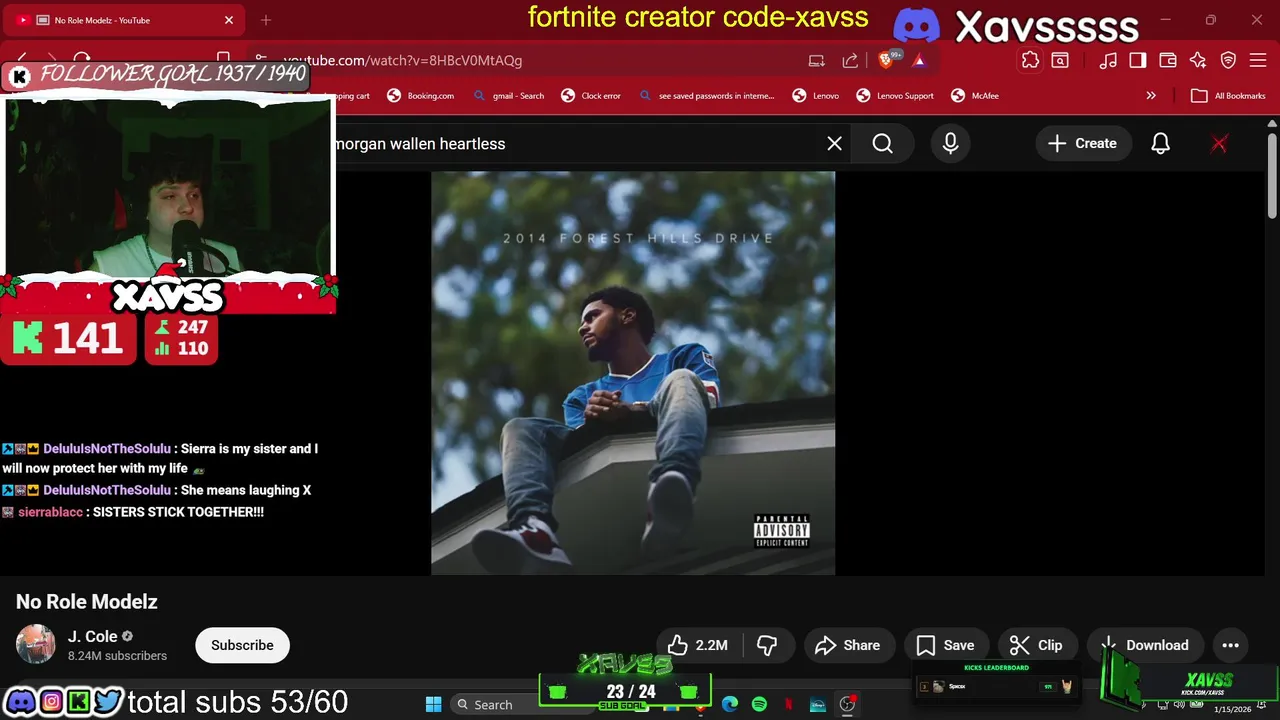
Task: Open Netflix from the taskbar
Action: 788,704
